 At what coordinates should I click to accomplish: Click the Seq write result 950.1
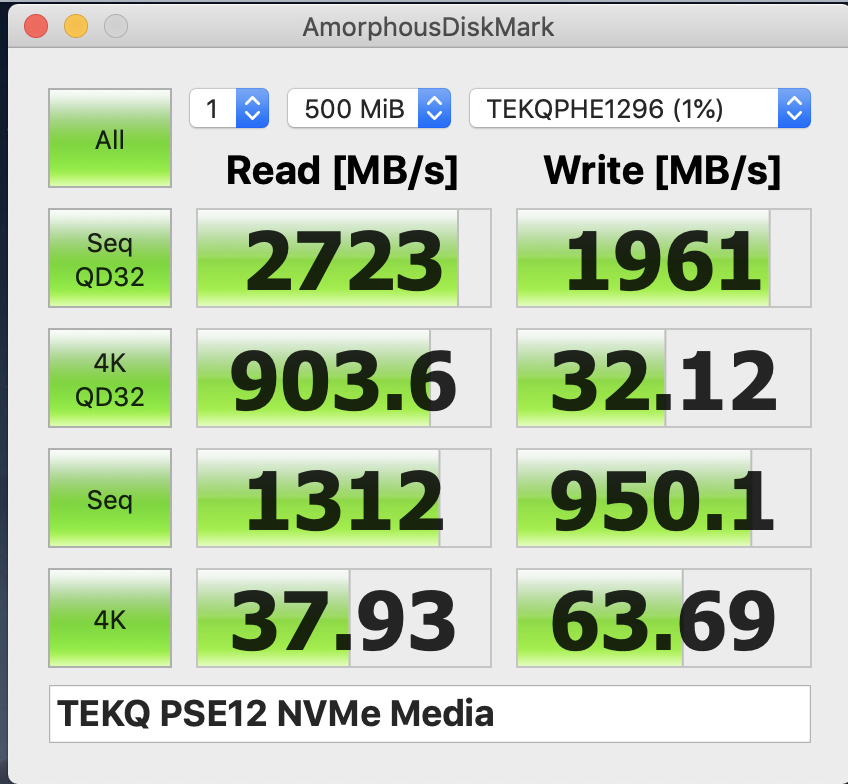(664, 498)
